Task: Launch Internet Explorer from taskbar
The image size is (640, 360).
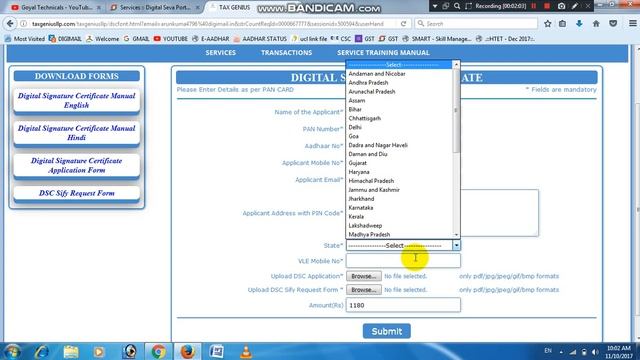Action: 42,351
